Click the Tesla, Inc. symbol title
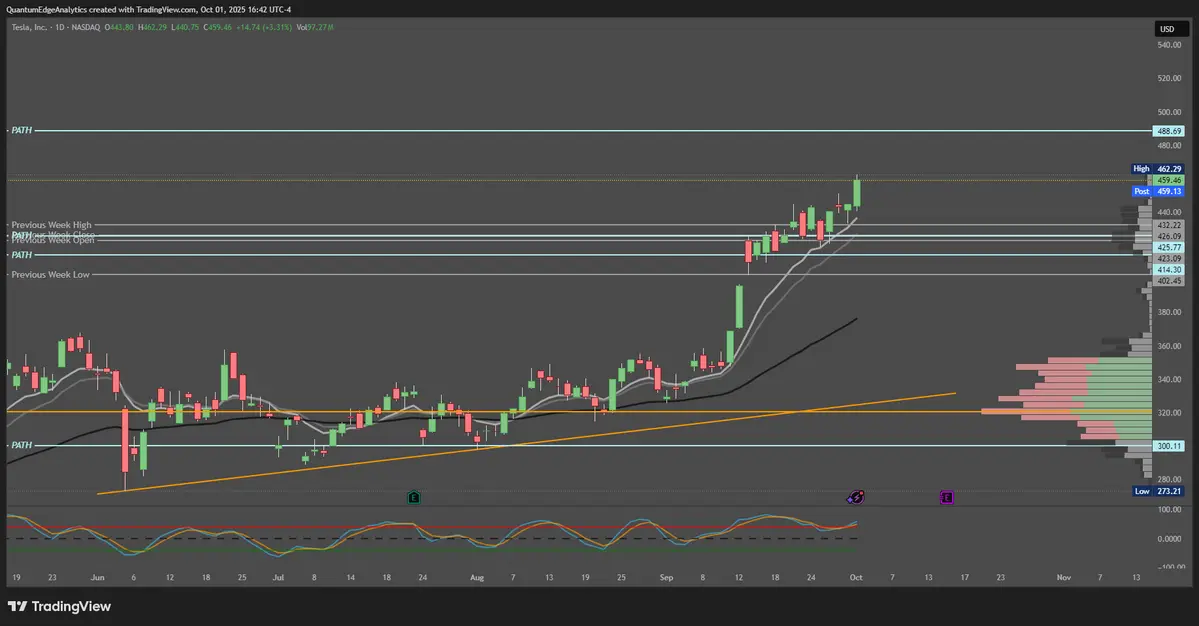Image resolution: width=1199 pixels, height=626 pixels. pos(29,28)
